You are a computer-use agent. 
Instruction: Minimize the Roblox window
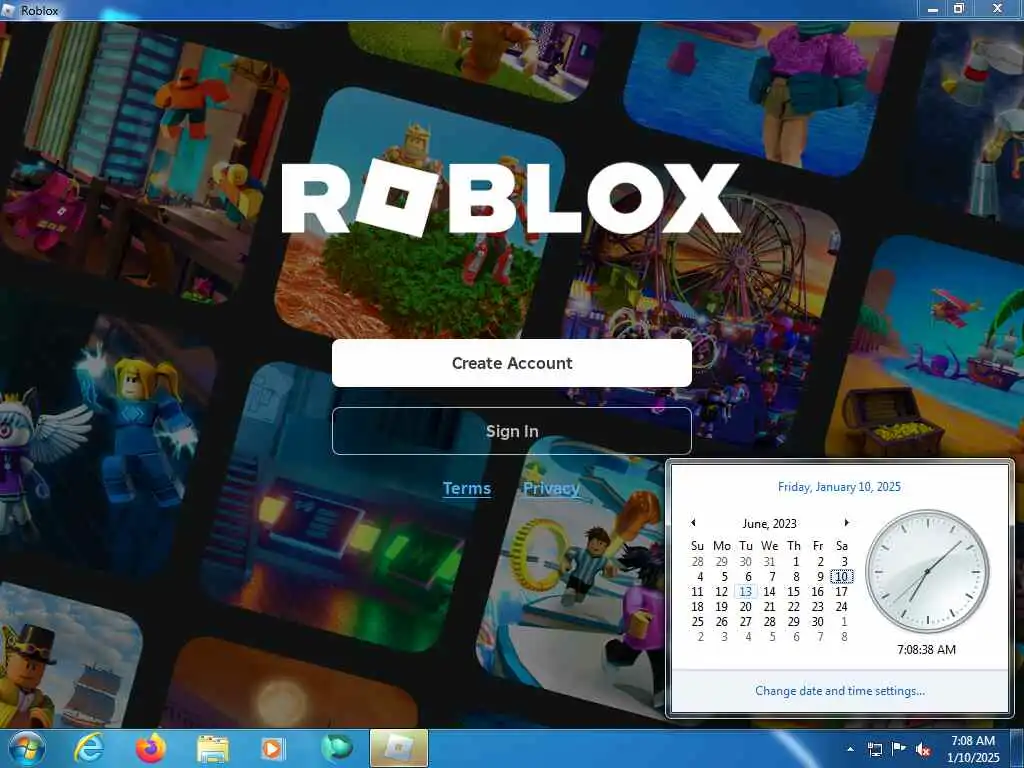(933, 9)
